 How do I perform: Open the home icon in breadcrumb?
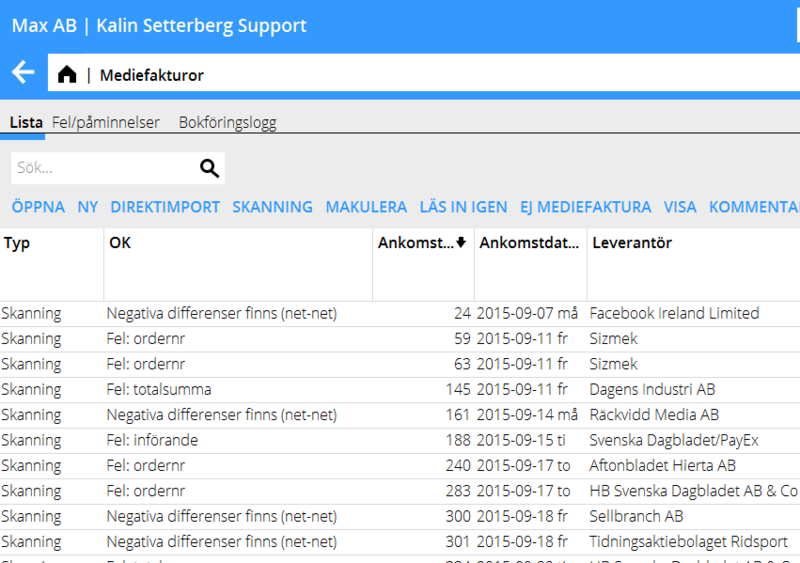[67, 75]
